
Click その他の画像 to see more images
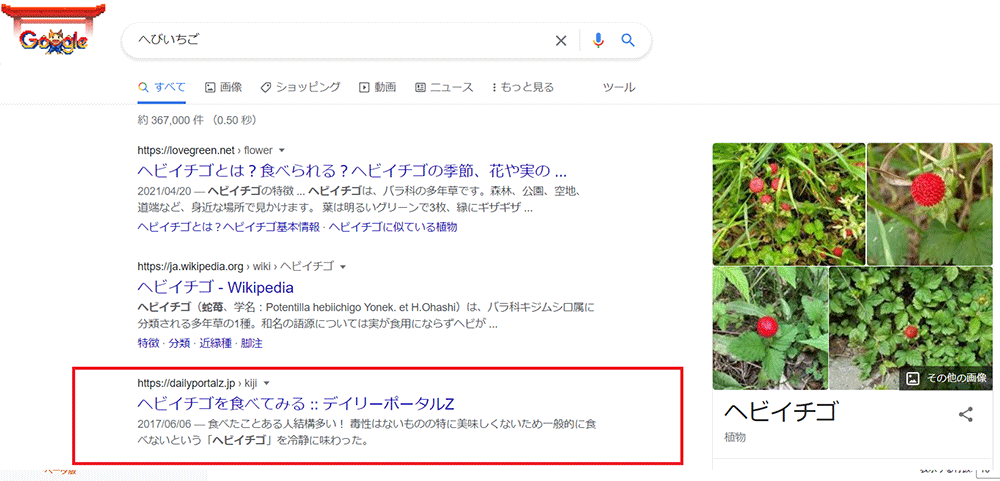[x=946, y=378]
